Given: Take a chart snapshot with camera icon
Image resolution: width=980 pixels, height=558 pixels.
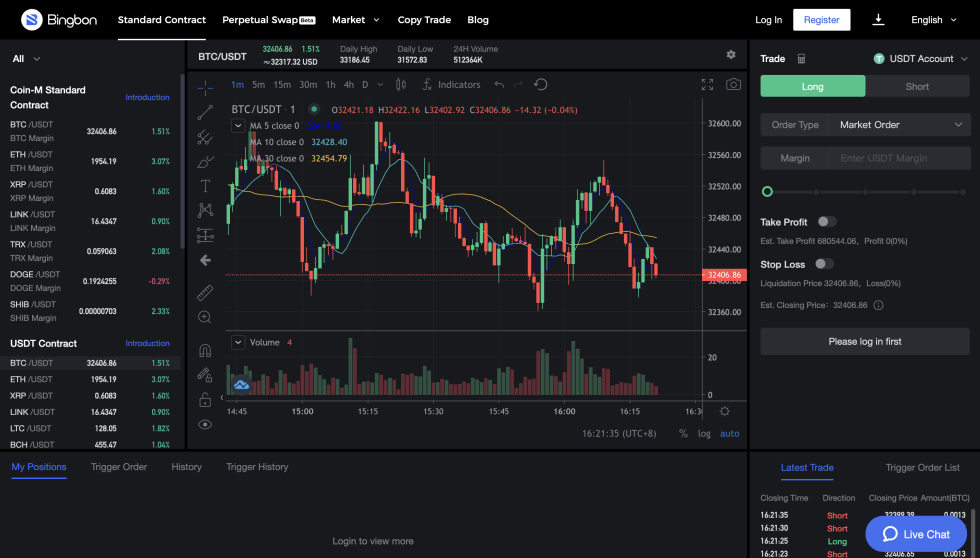Looking at the screenshot, I should (734, 85).
